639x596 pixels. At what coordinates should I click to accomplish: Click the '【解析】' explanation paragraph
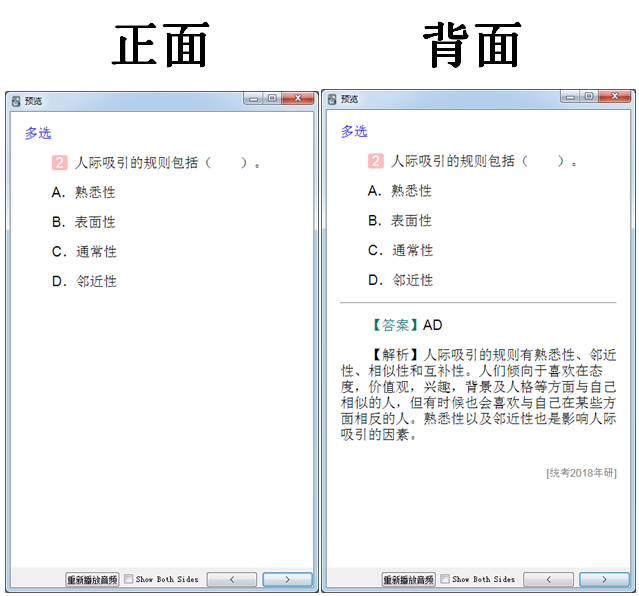(478, 395)
